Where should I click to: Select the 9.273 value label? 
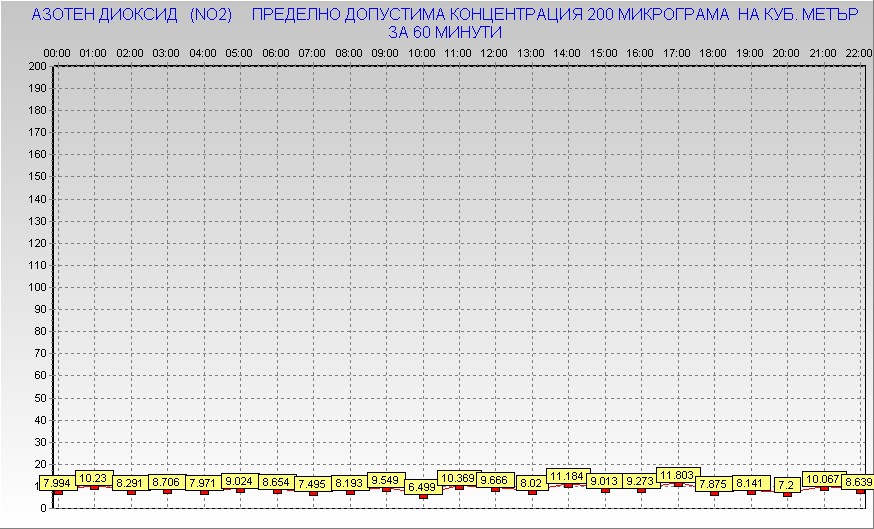(642, 481)
